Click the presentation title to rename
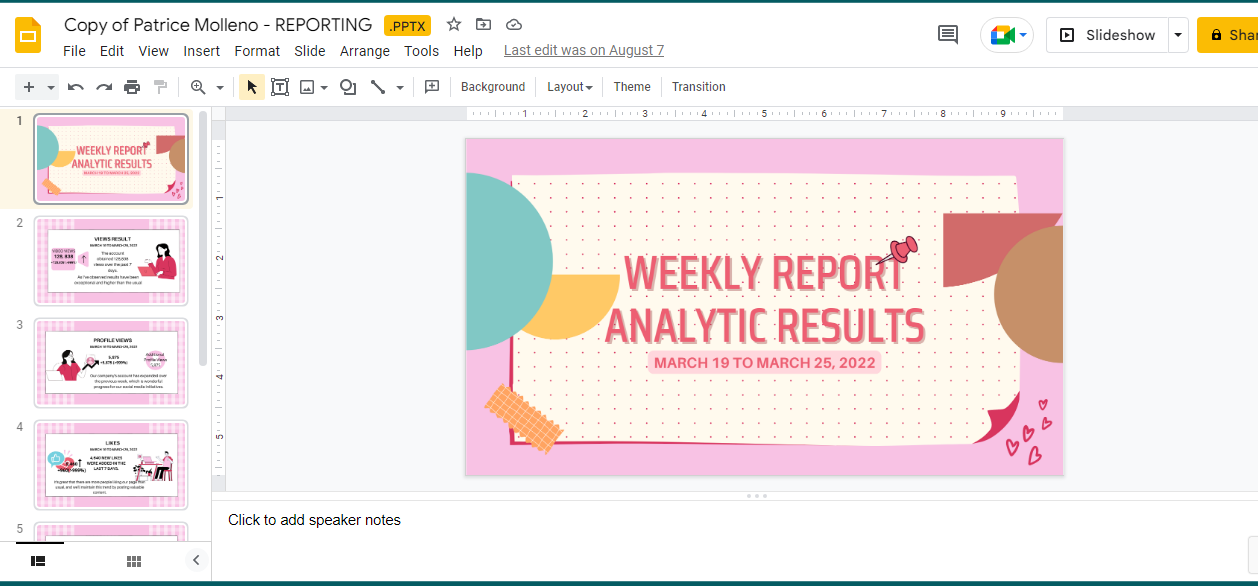This screenshot has width=1258, height=586. point(218,25)
